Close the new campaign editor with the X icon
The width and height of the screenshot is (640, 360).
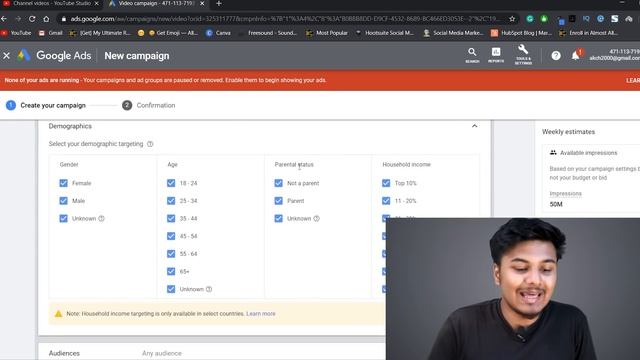pyautogui.click(x=7, y=56)
